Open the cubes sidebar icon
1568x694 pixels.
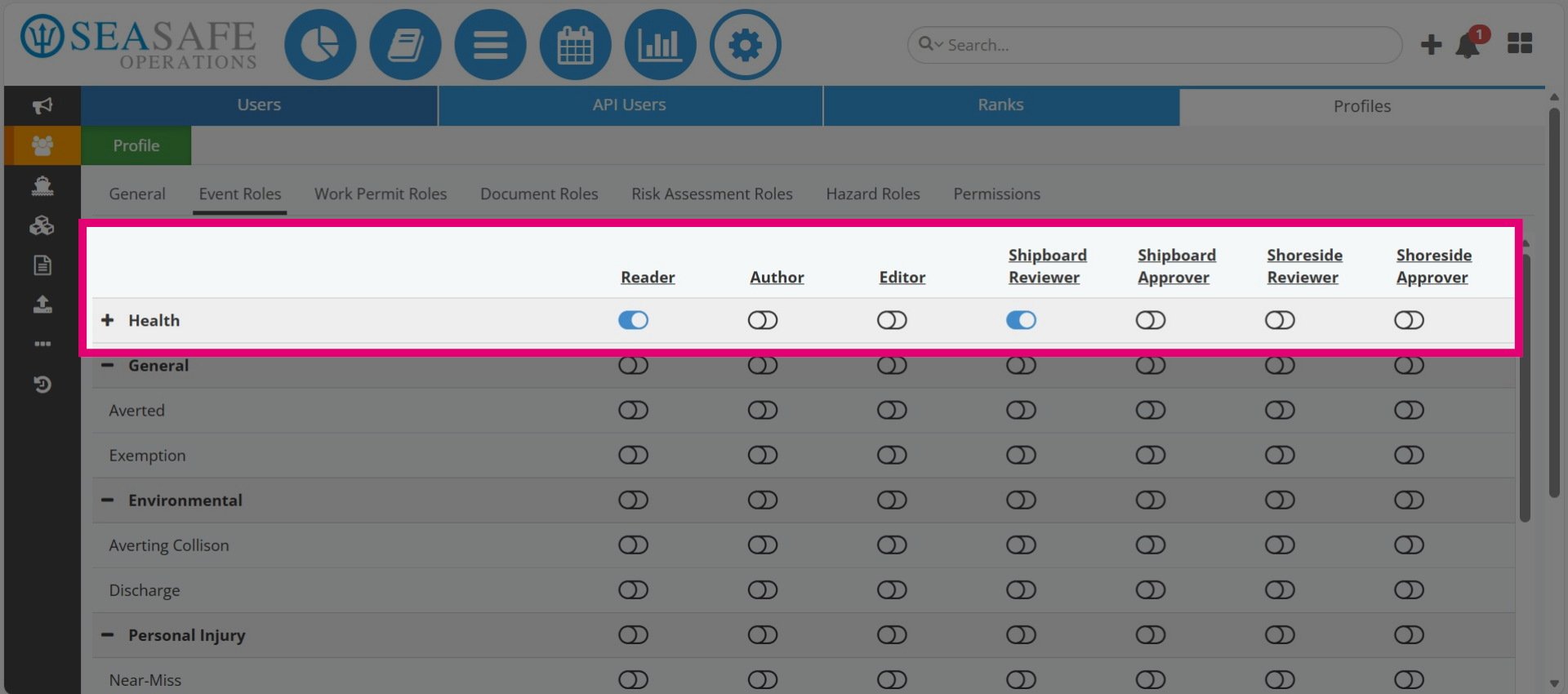coord(42,225)
